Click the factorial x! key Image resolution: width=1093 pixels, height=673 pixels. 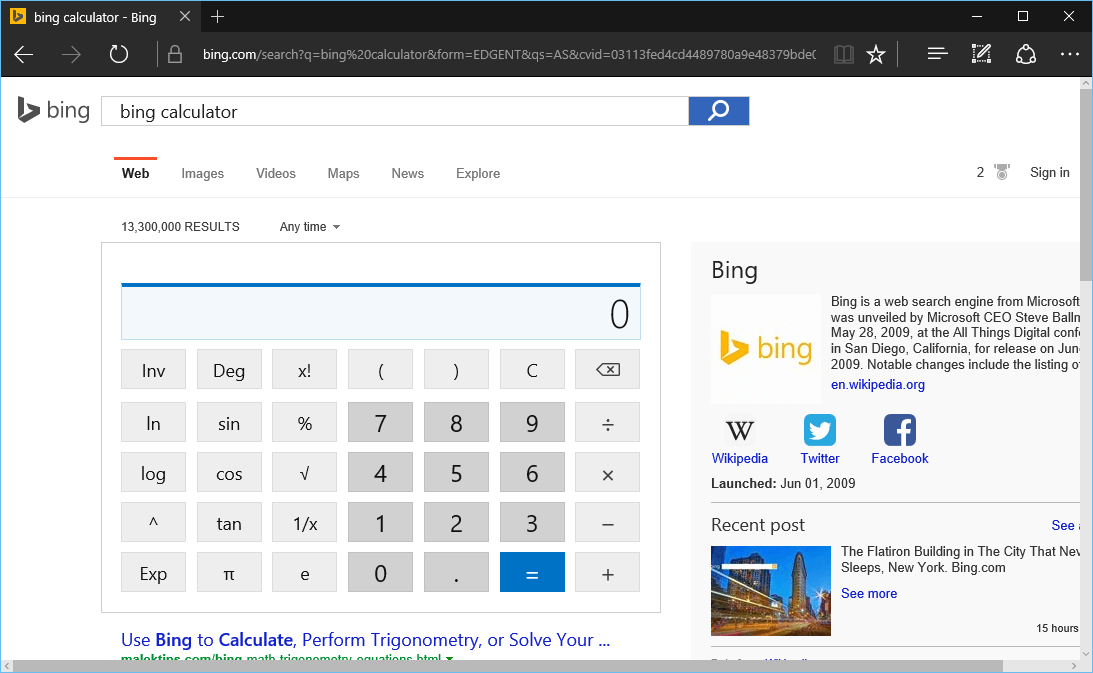pyautogui.click(x=305, y=370)
